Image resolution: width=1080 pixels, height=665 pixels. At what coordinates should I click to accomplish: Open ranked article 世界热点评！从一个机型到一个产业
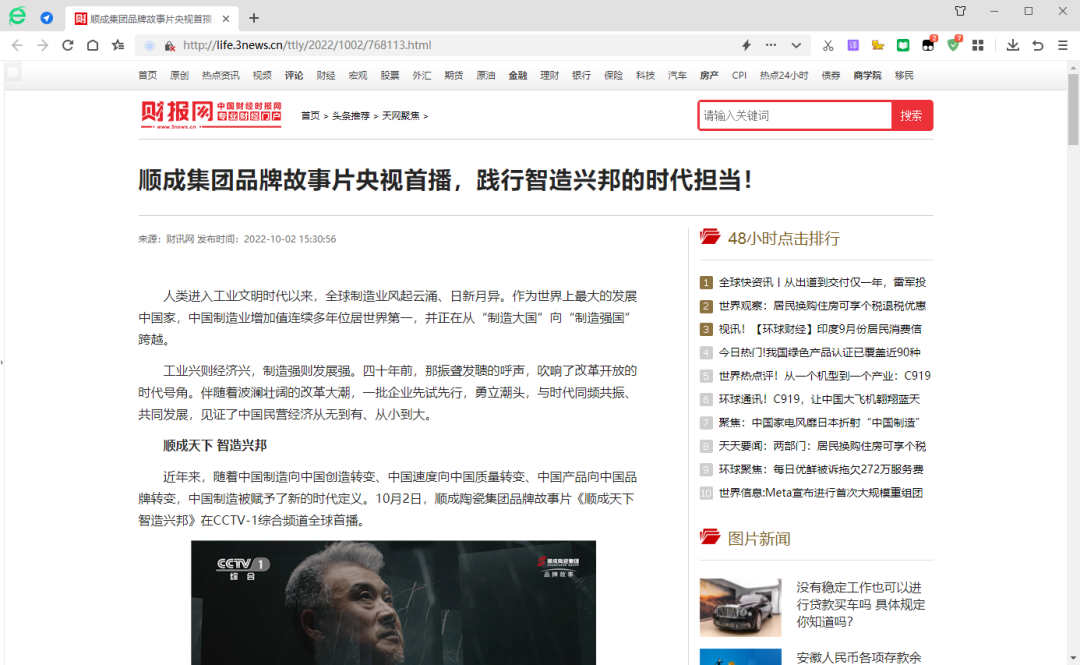point(824,376)
